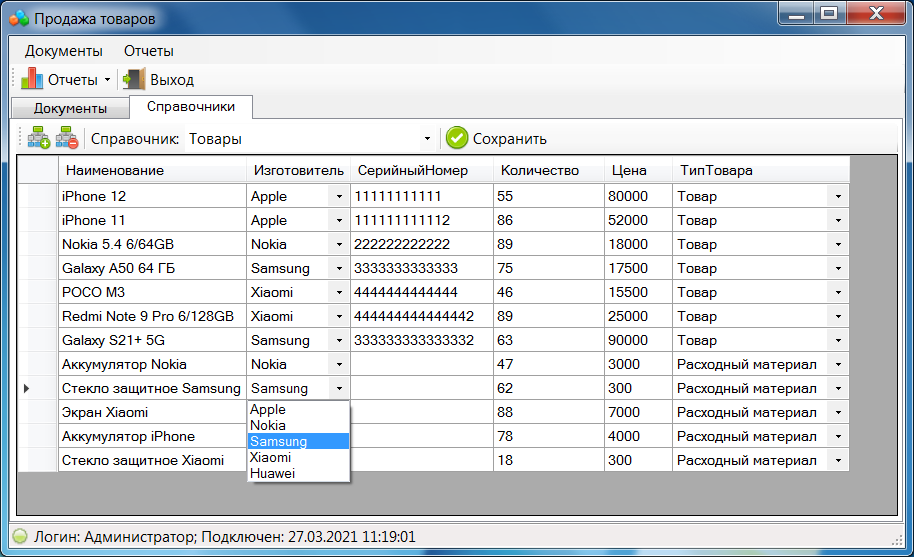
Task: Click the green Save checkmark icon
Action: pyautogui.click(x=457, y=138)
